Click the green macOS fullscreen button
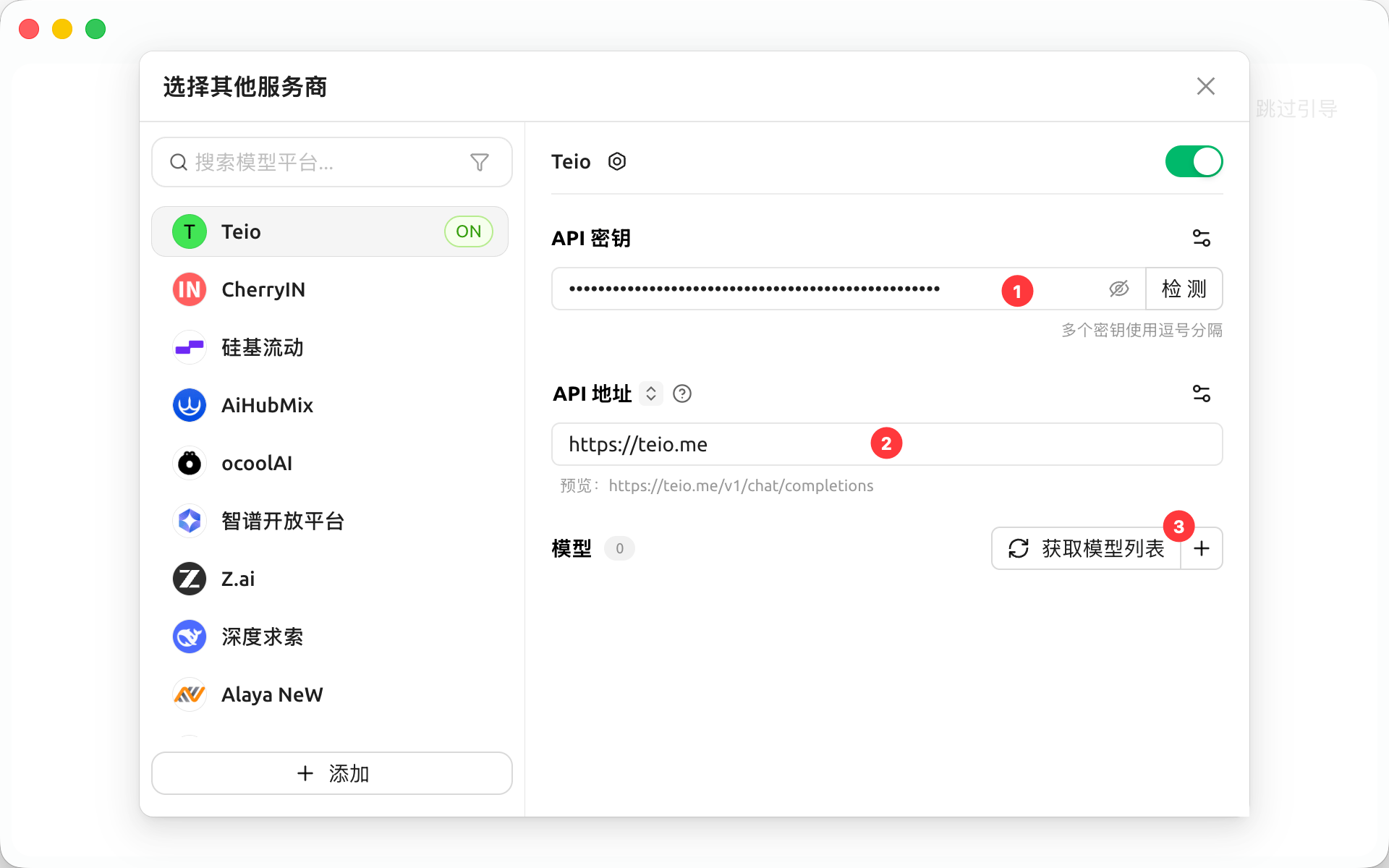 coord(95,29)
